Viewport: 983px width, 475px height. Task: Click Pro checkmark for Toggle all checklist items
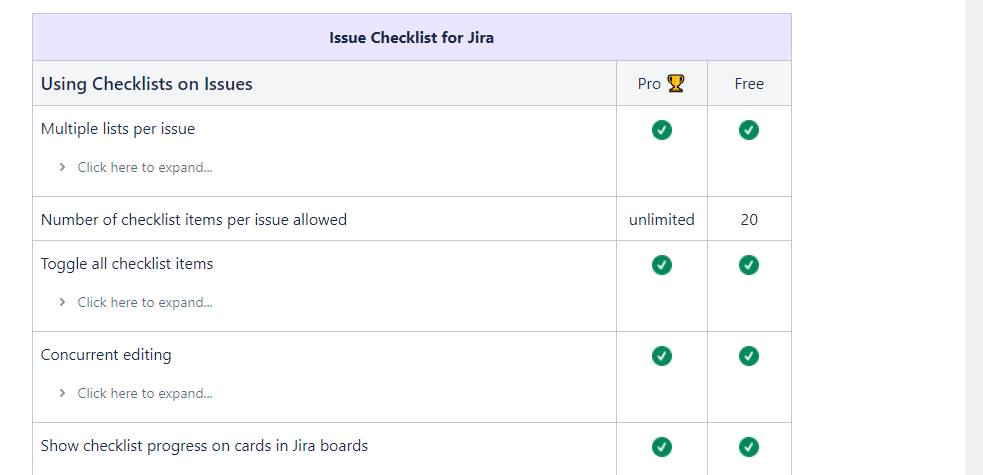pyautogui.click(x=661, y=265)
